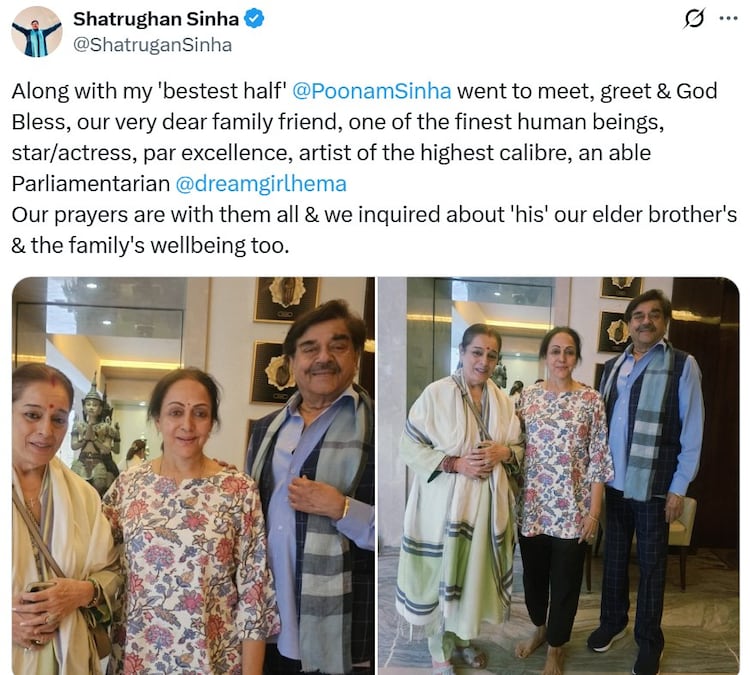Open the more options ellipsis menu
This screenshot has width=750, height=675.
tap(728, 19)
